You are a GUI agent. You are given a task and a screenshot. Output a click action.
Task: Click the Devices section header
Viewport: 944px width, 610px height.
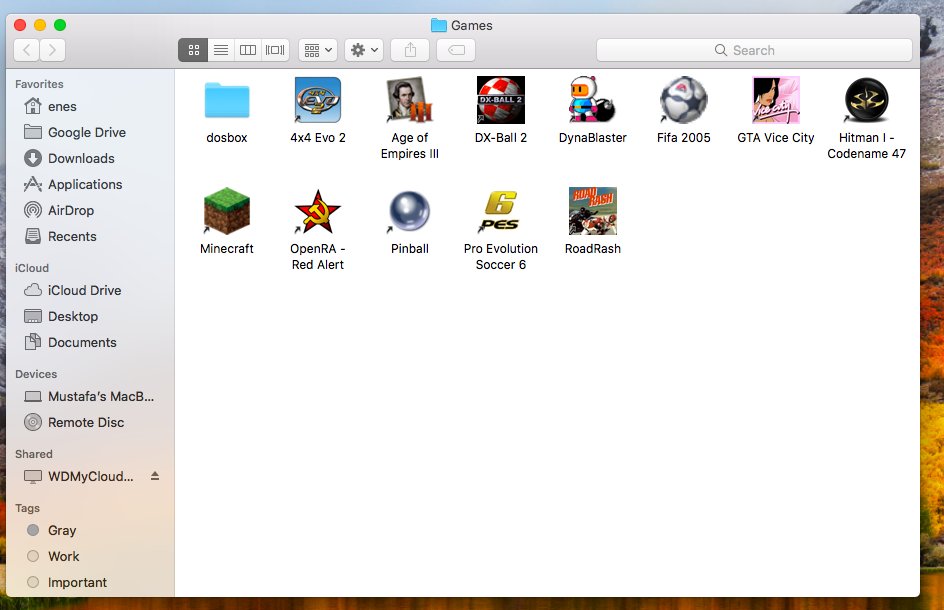click(36, 374)
